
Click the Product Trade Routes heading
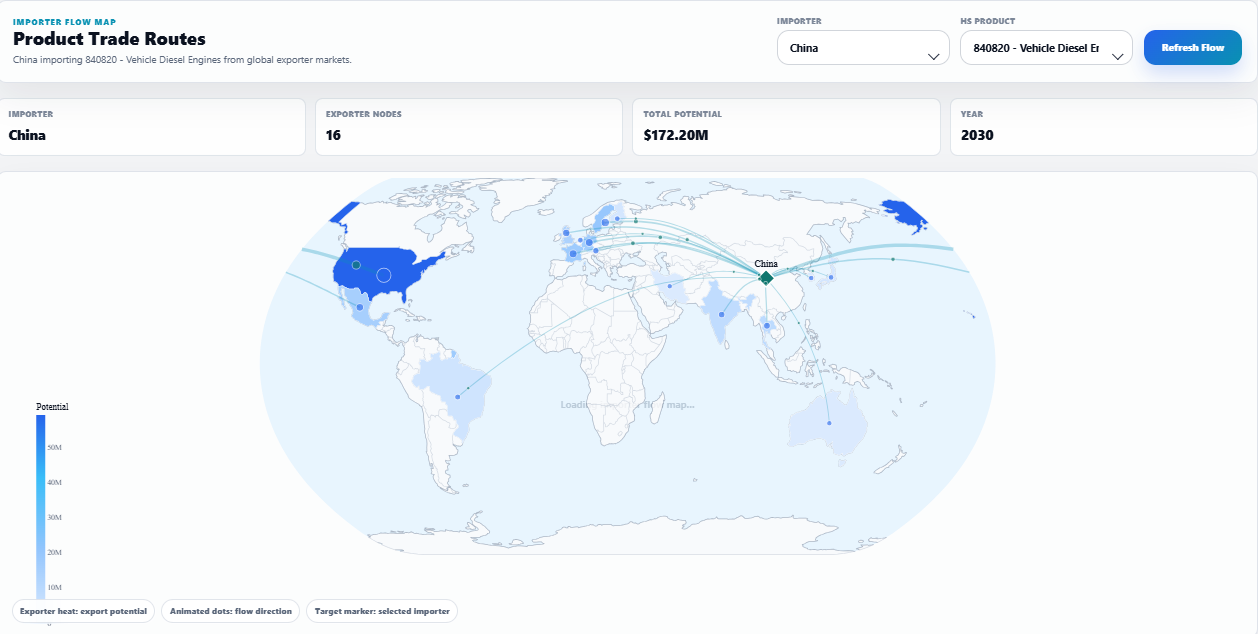109,39
